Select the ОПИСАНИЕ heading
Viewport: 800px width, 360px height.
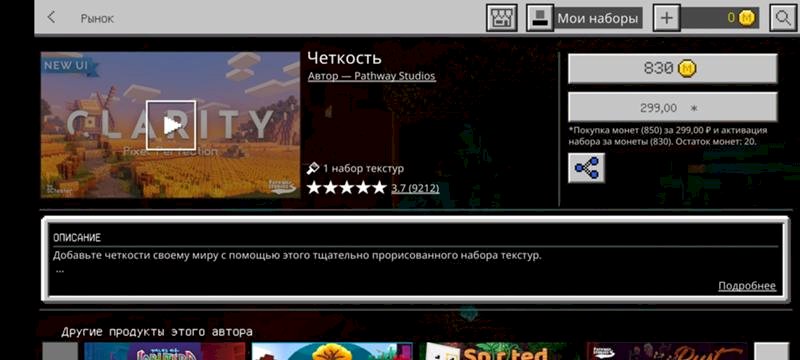click(x=77, y=238)
